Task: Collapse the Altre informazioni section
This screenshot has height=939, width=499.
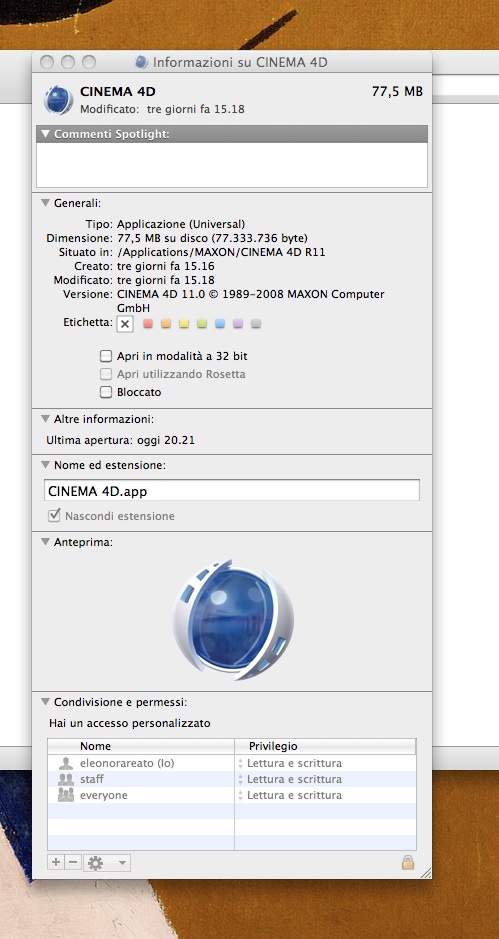Action: (x=46, y=419)
